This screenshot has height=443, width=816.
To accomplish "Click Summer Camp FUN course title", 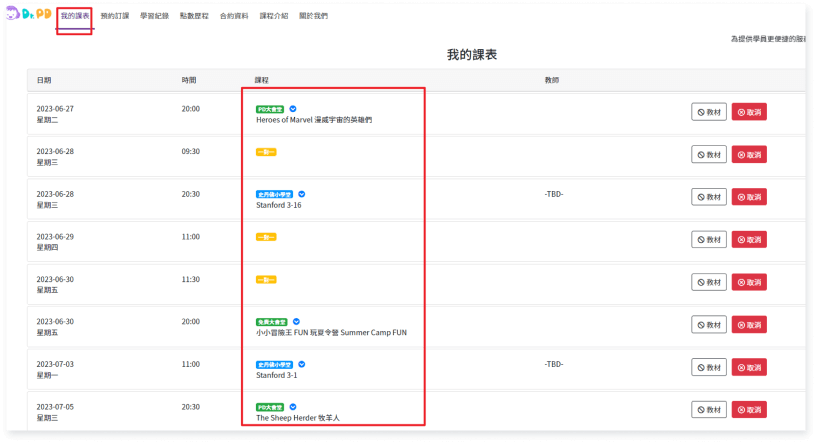I will tap(331, 332).
